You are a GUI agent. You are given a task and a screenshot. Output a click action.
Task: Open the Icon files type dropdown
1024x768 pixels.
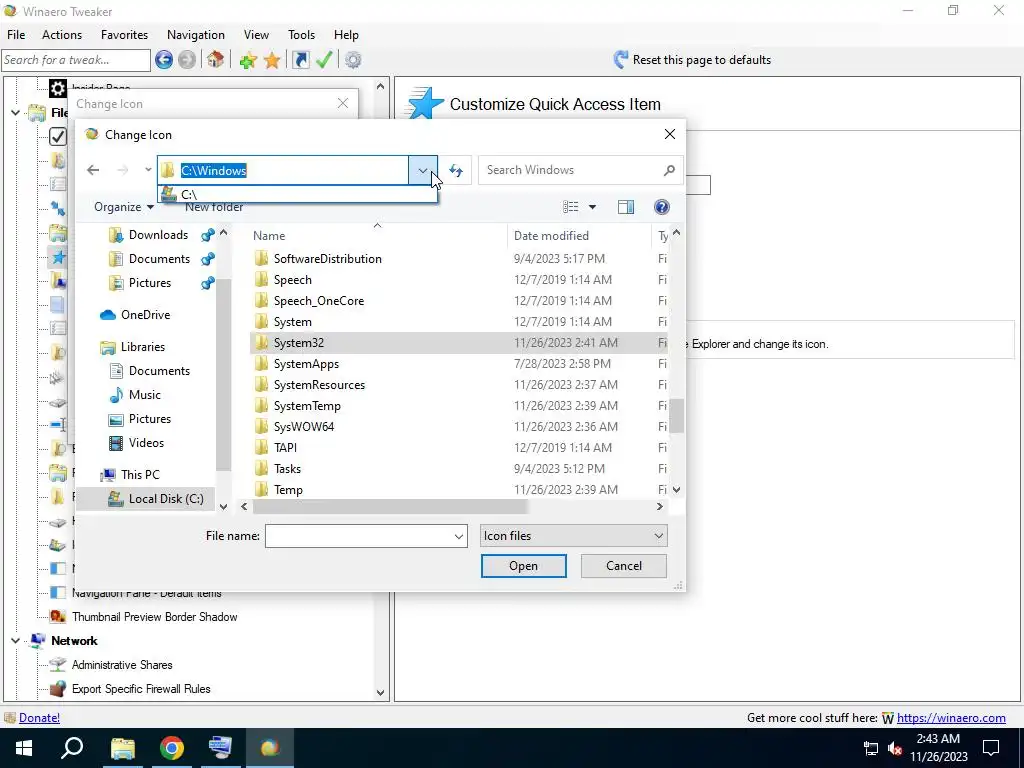573,536
